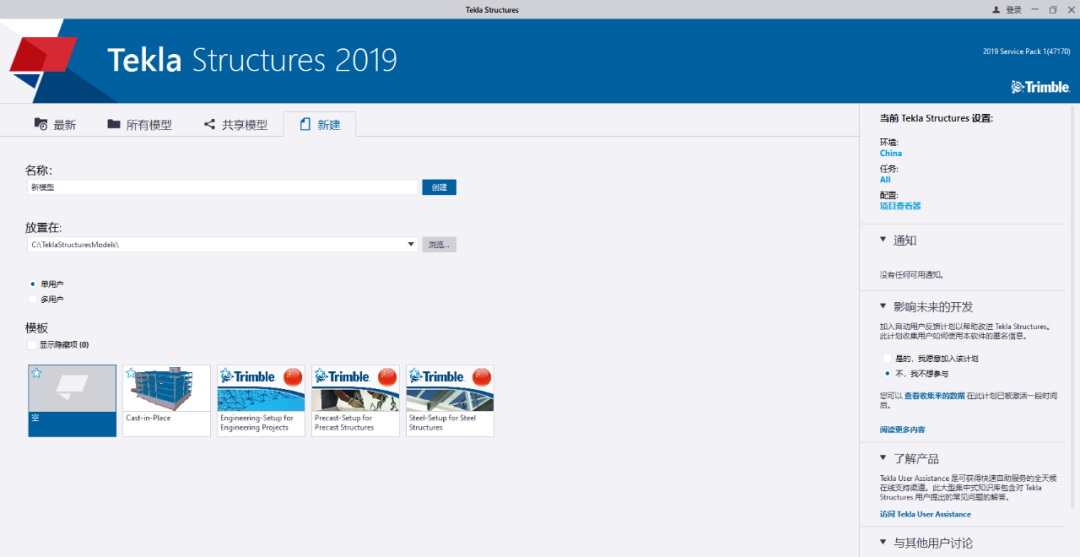
Task: Open the 查看收集来的数据 link
Action: pyautogui.click(x=935, y=396)
